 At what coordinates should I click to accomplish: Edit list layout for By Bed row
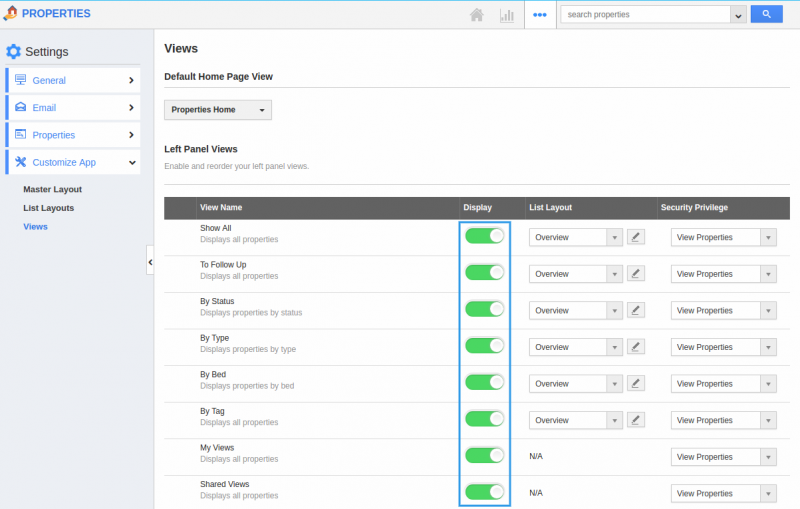636,384
